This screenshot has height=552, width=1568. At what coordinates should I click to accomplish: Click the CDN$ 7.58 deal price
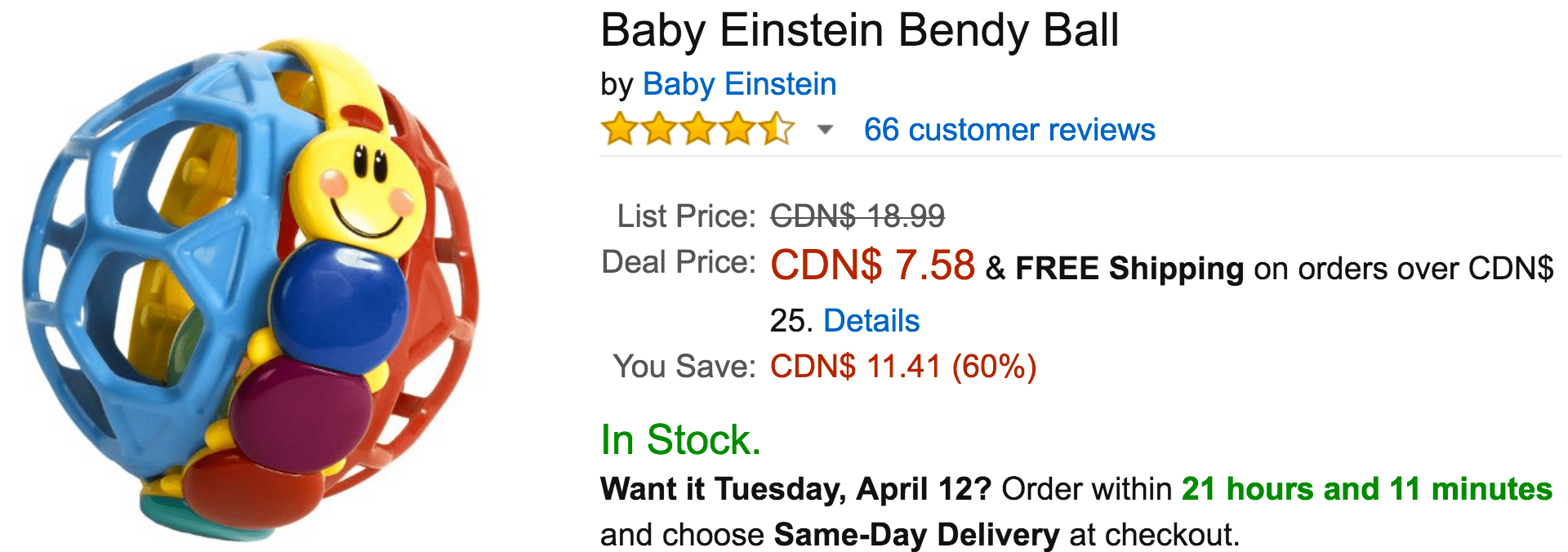[x=872, y=265]
